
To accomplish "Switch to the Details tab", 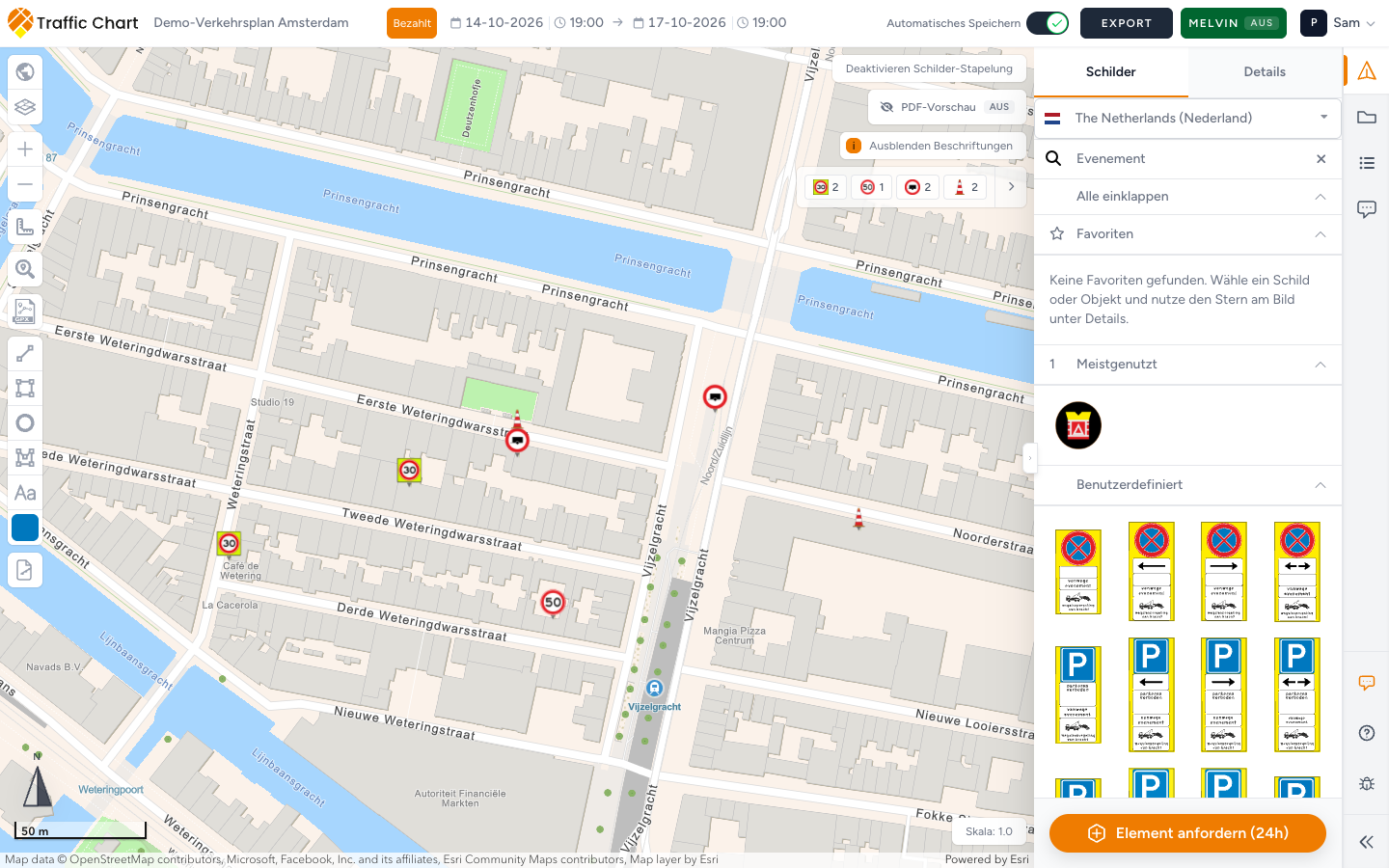I will click(1265, 72).
